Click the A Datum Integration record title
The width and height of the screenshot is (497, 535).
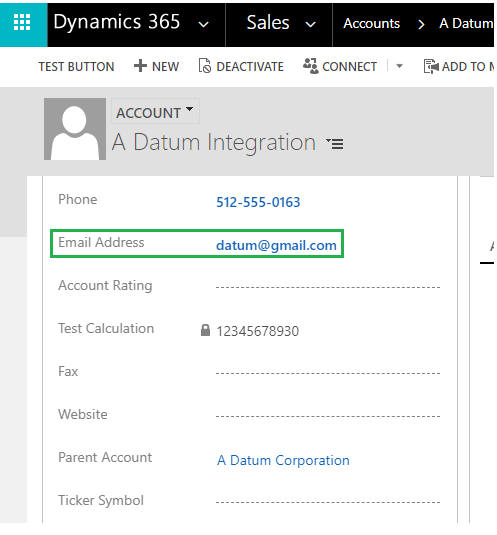tap(214, 142)
